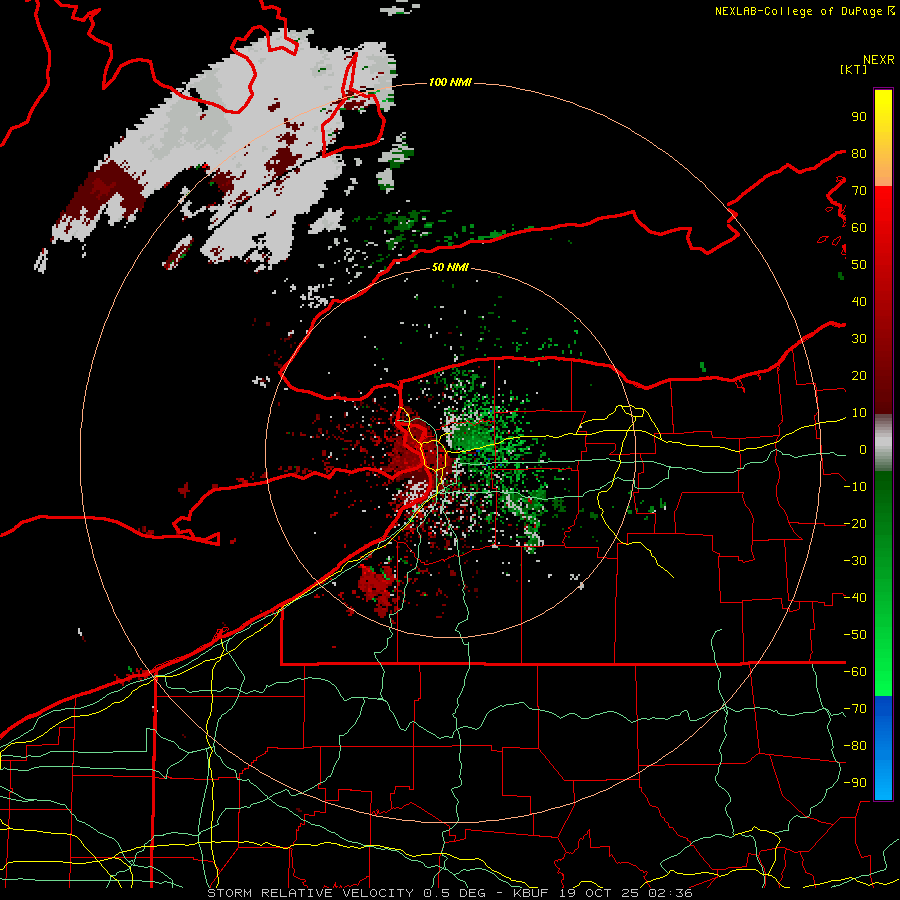Click the -20 scale value
900x900 pixels.
coord(855,523)
